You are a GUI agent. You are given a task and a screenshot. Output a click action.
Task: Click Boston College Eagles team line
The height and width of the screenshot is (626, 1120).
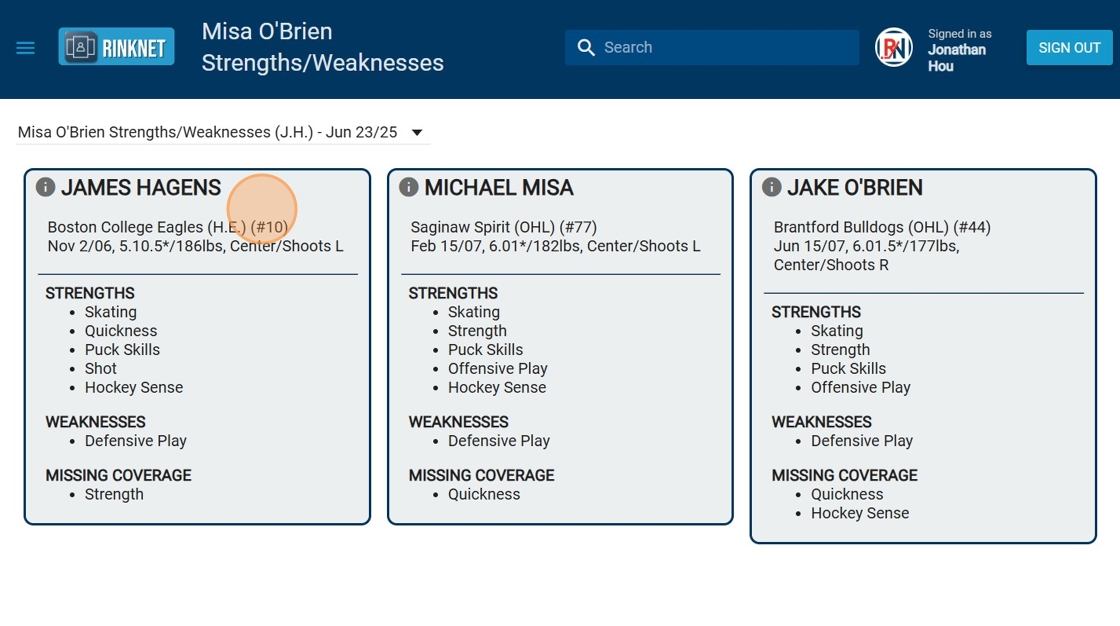[x=167, y=227]
